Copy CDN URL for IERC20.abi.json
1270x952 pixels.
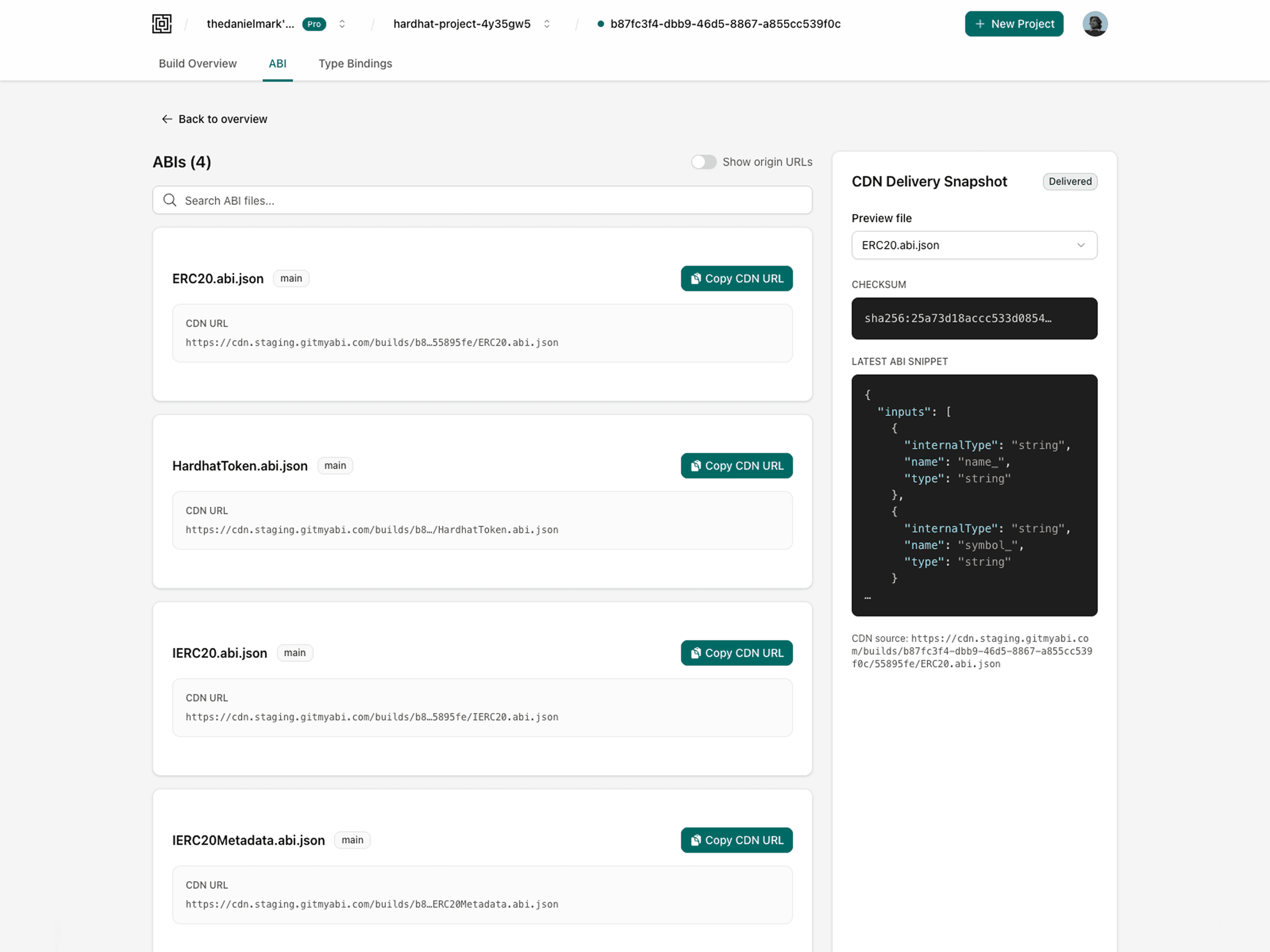point(737,653)
